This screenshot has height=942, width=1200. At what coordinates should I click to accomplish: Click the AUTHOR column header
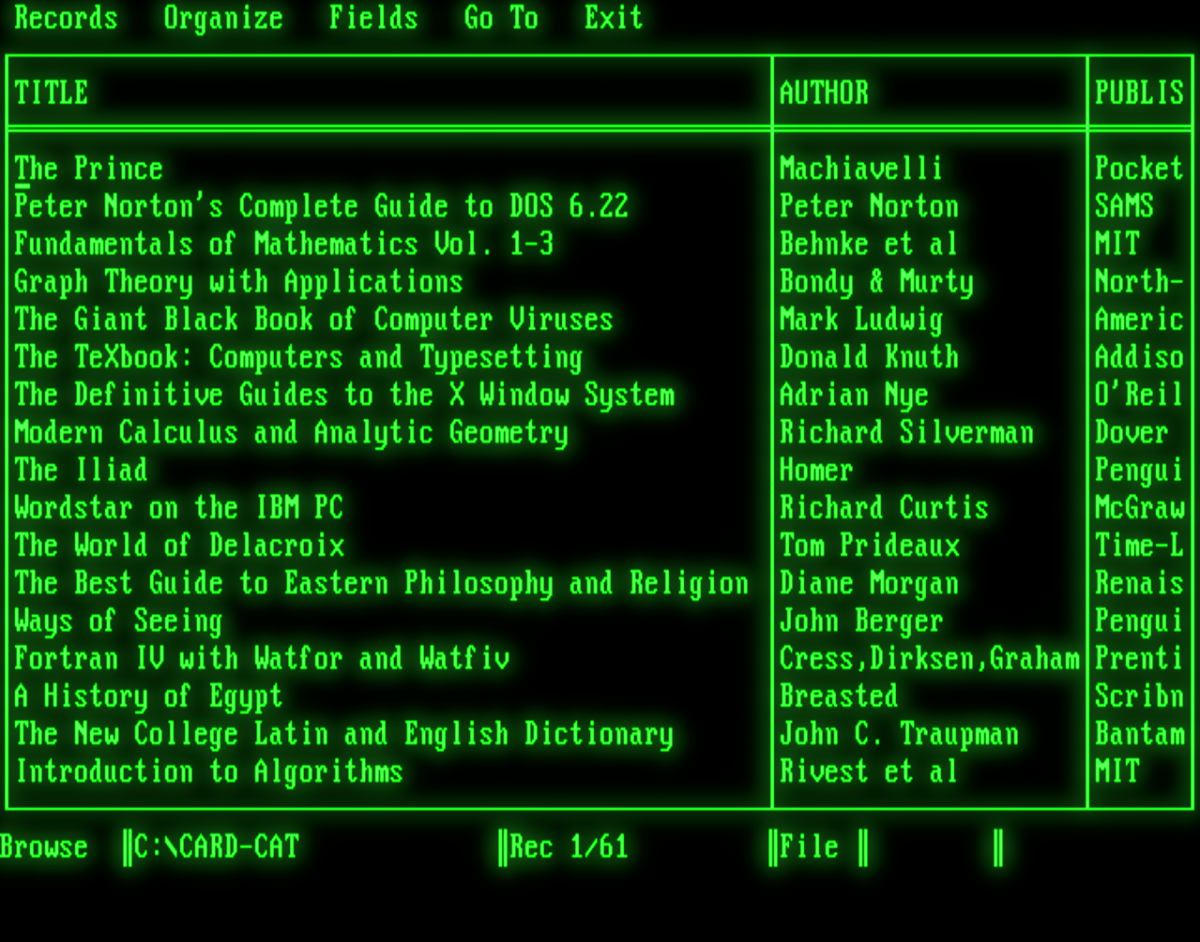[x=824, y=93]
